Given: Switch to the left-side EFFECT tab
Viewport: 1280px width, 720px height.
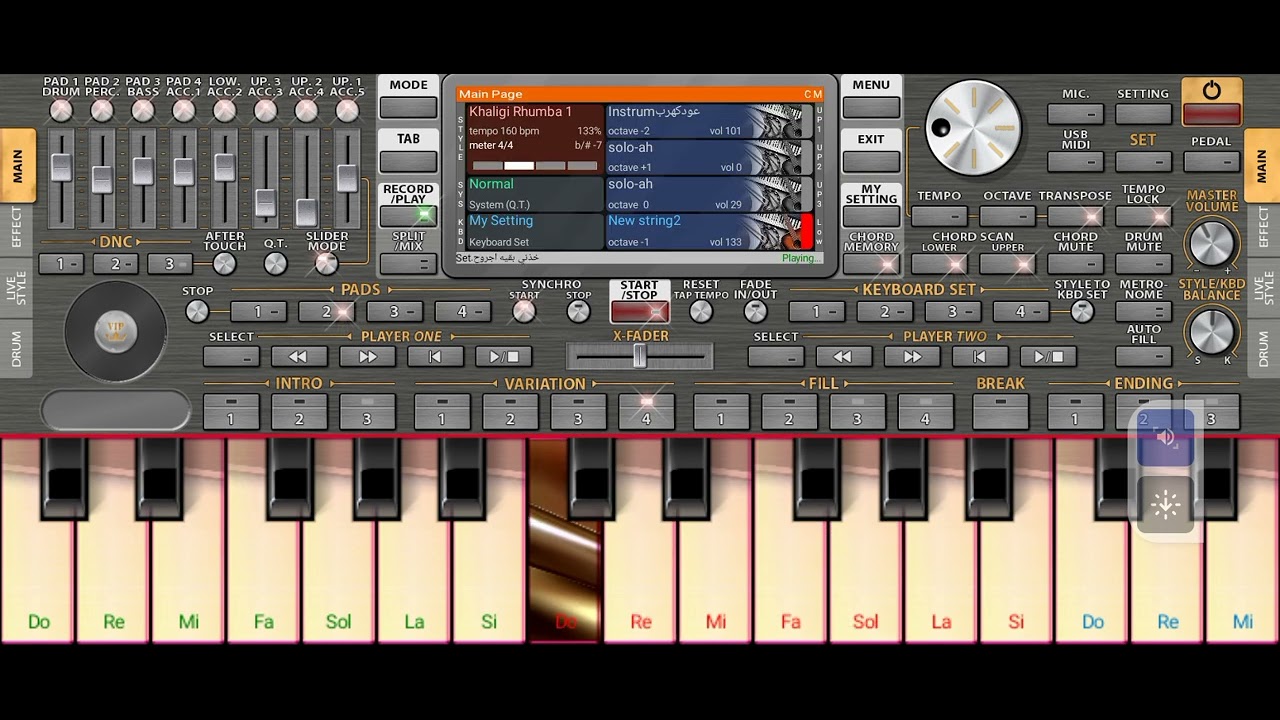Looking at the screenshot, I should (17, 228).
